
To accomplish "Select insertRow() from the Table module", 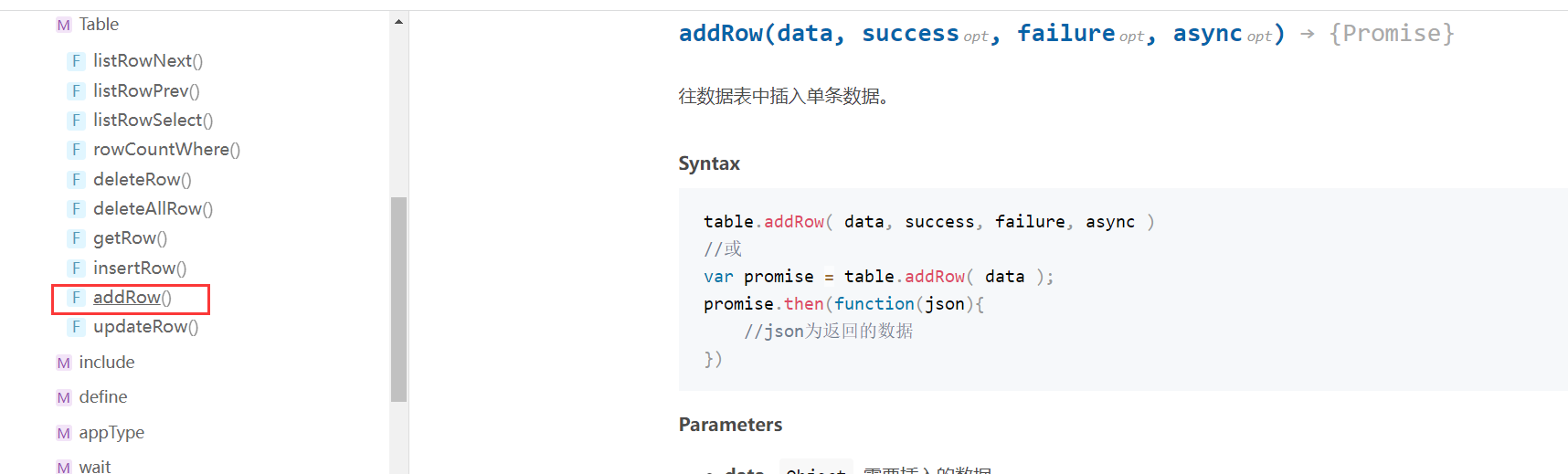I will click(140, 268).
